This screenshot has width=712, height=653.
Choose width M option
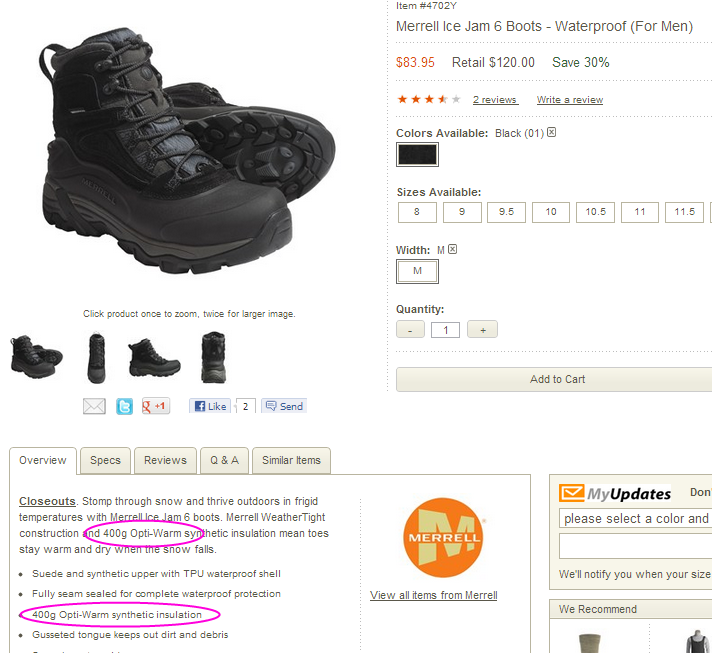417,271
